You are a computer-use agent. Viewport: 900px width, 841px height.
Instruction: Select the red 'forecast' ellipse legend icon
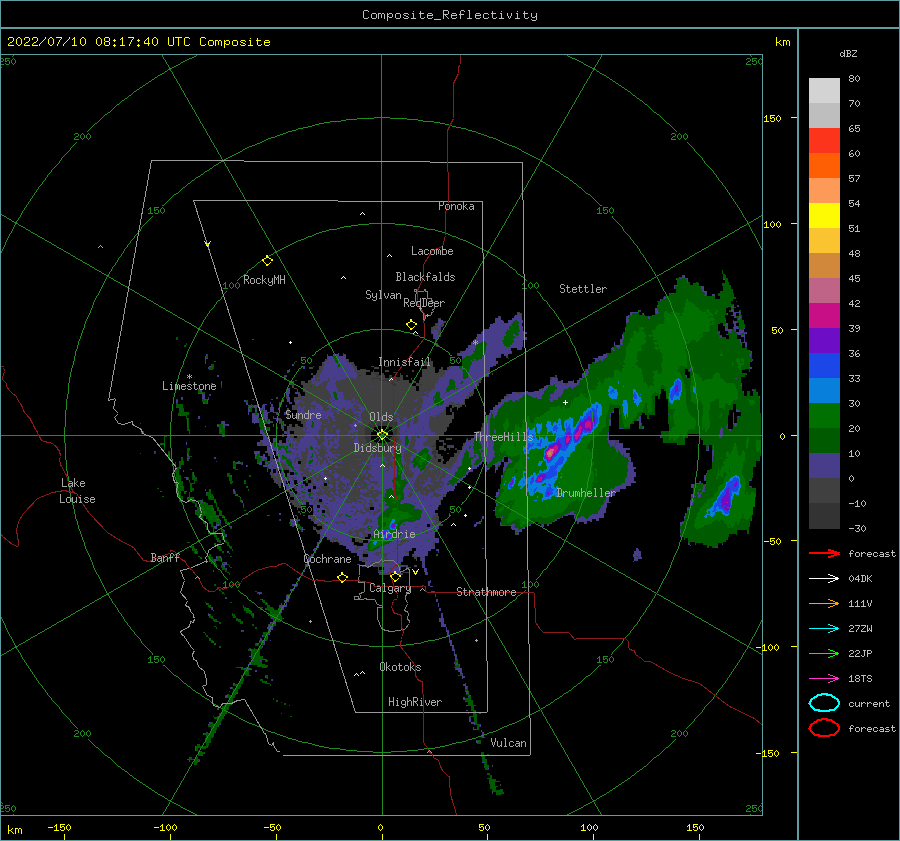[824, 728]
